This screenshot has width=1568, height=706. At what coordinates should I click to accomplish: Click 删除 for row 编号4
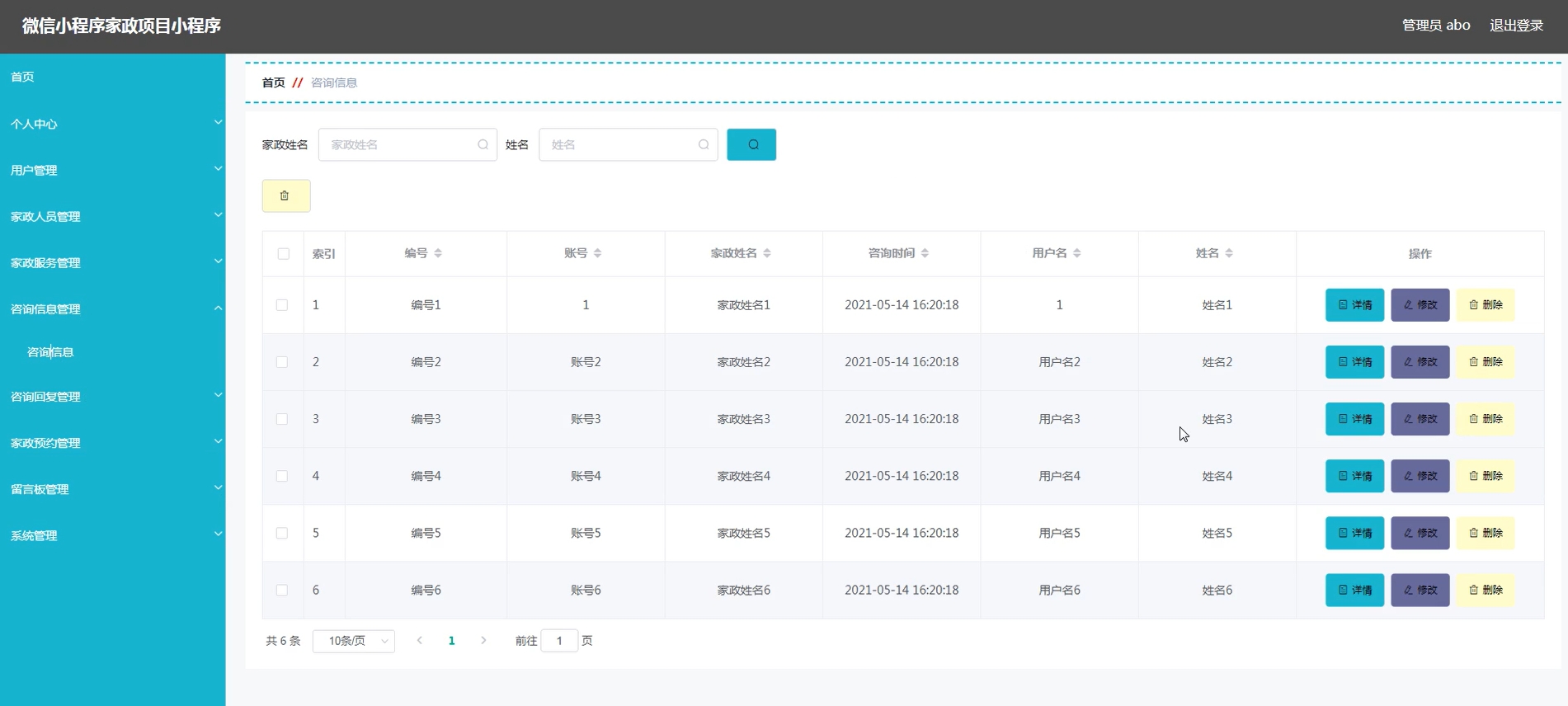tap(1486, 476)
